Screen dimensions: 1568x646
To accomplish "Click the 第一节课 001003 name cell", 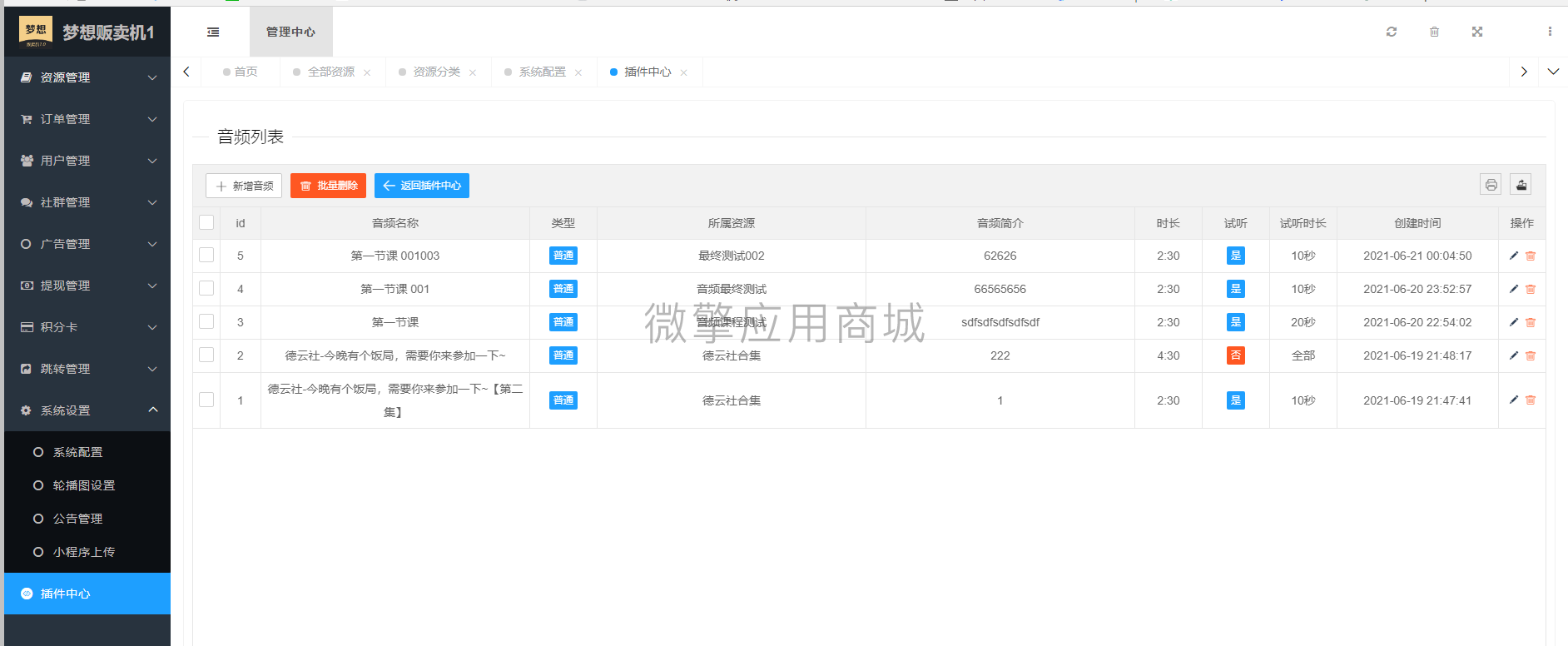I will click(395, 256).
